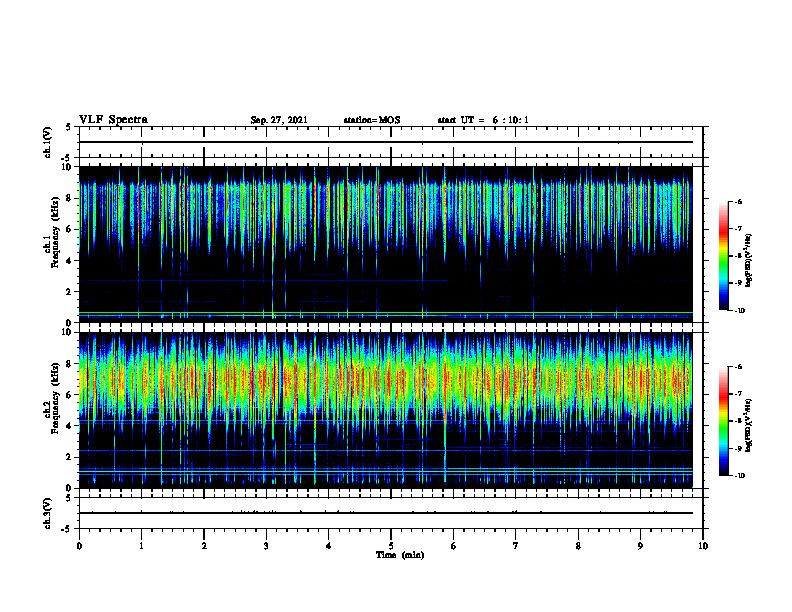The width and height of the screenshot is (792, 612).
Task: Click the "-6" value on ch.1 color bar
Action: point(738,202)
